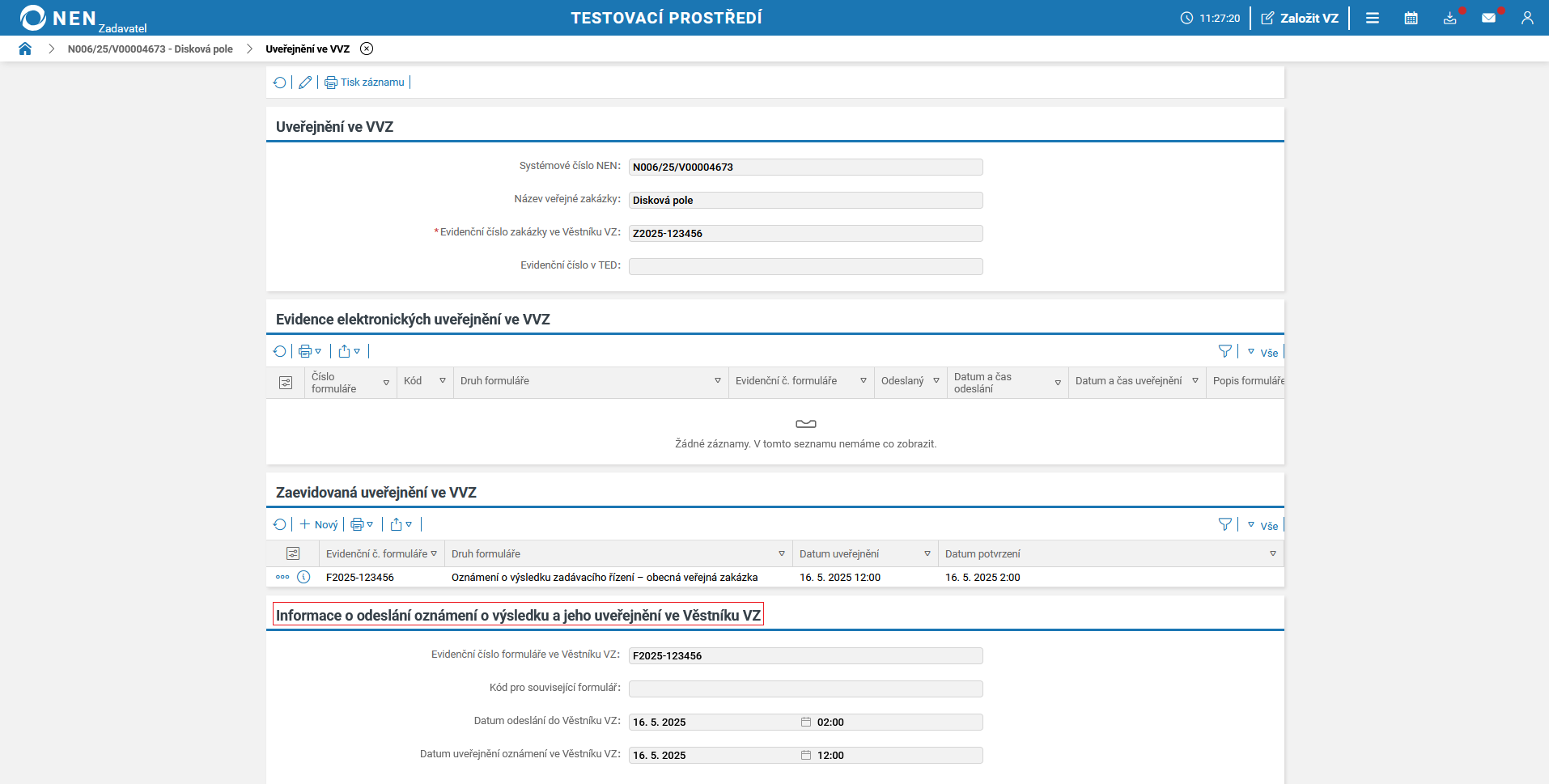Click Založit VZ button
1549x784 pixels.
pos(1300,18)
